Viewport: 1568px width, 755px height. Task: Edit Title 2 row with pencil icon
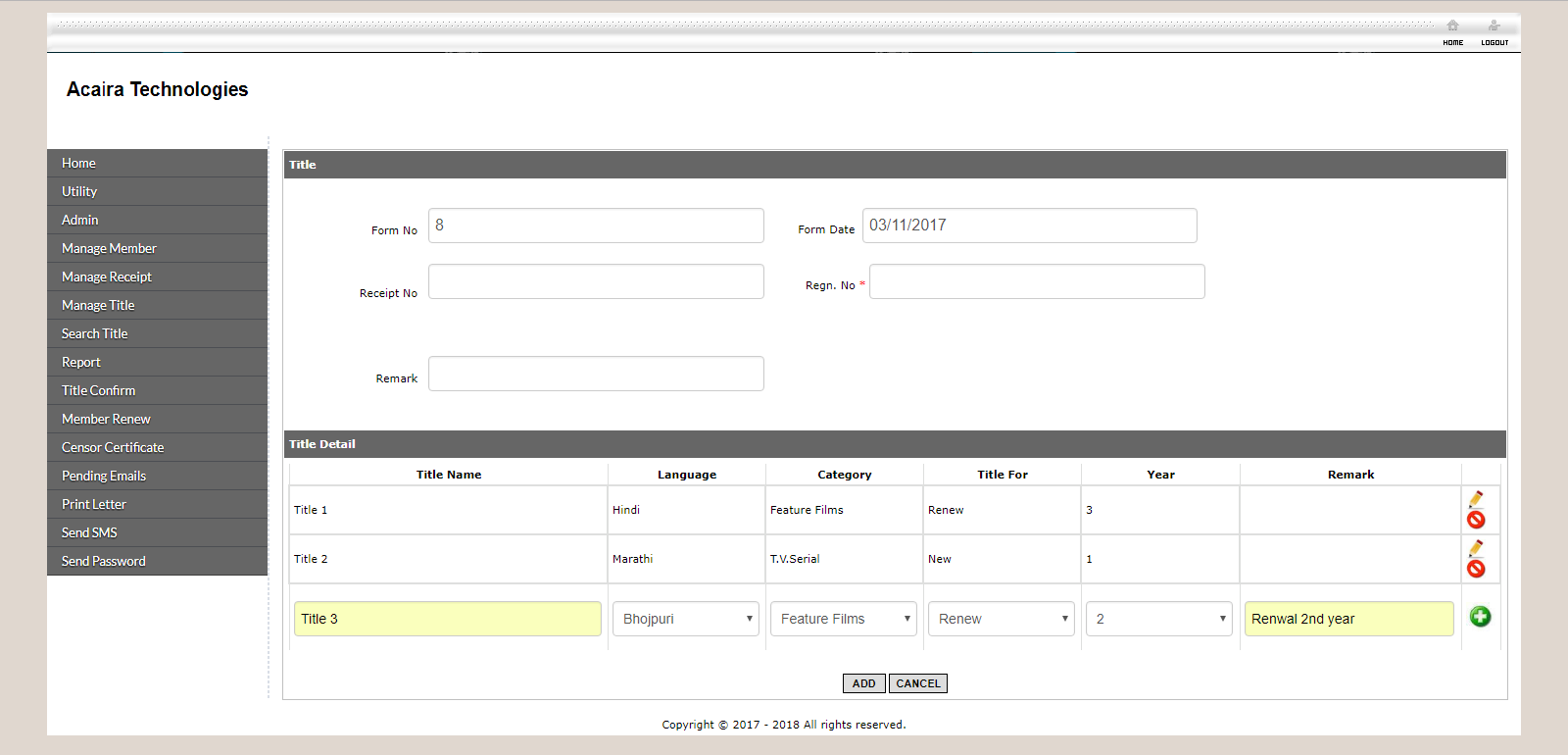[x=1476, y=548]
